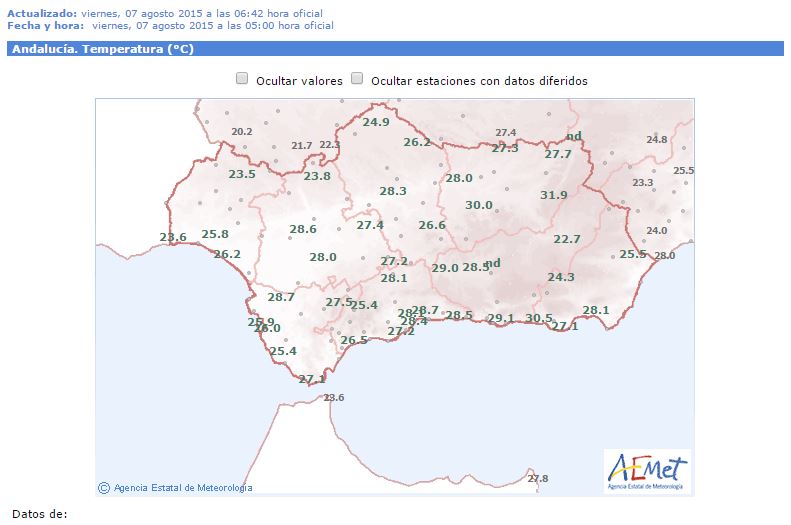Open the Agencia Estatal de Meteorología copyright link

pos(176,488)
